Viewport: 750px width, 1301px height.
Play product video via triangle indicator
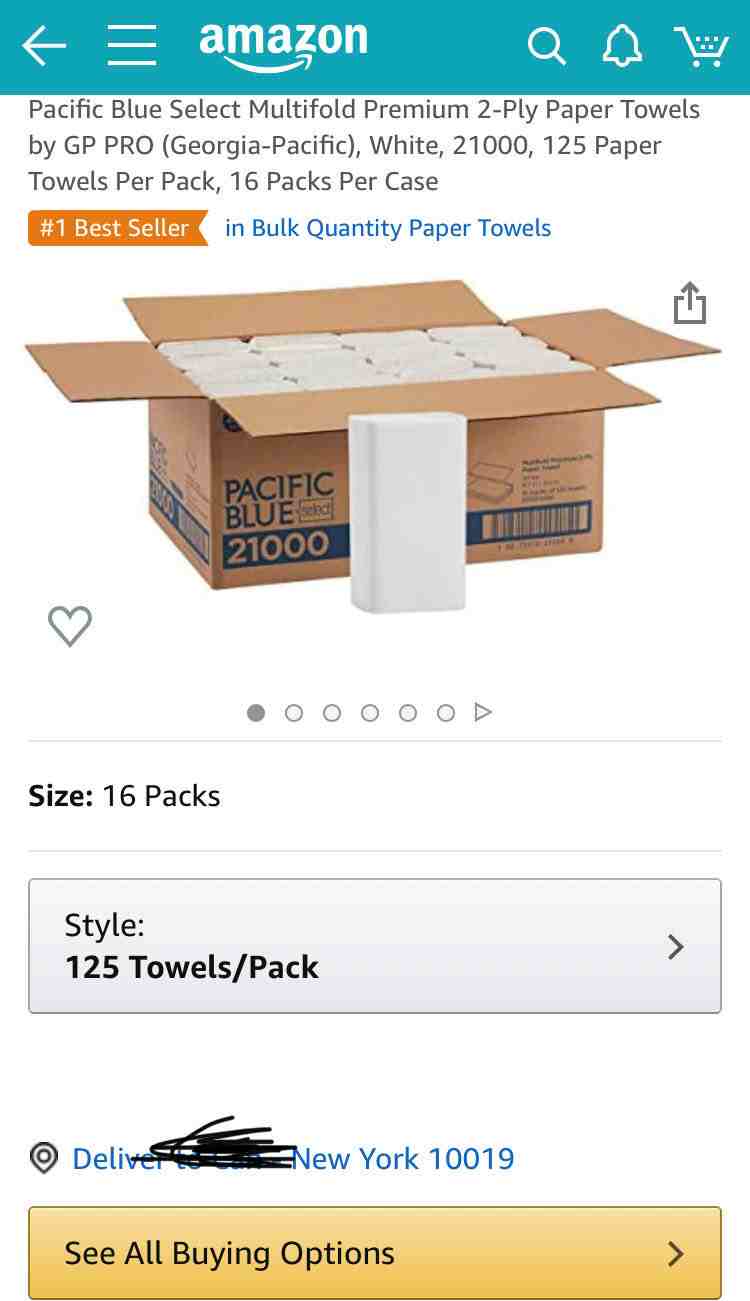coord(483,713)
